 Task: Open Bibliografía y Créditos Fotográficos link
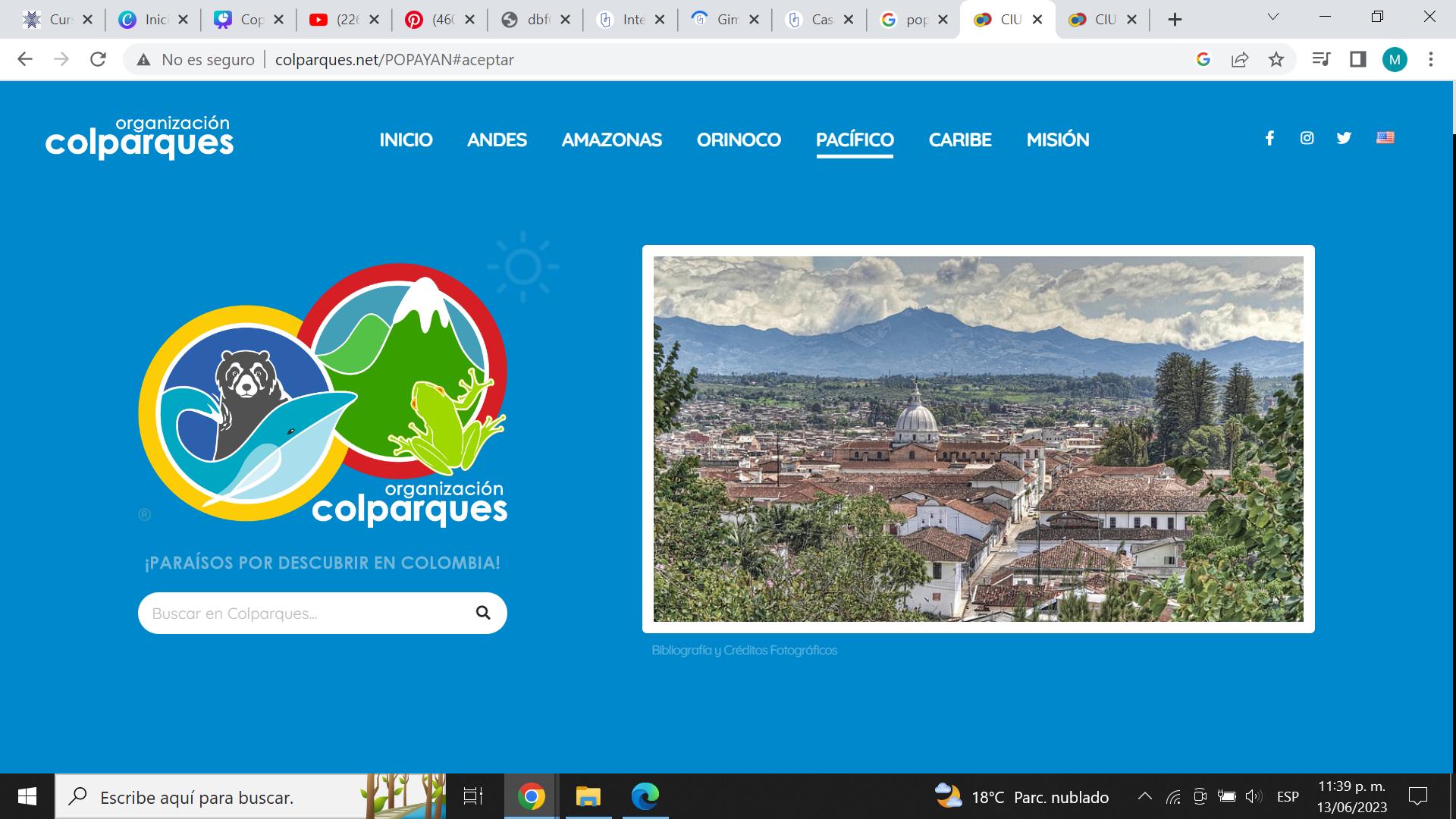click(x=744, y=651)
